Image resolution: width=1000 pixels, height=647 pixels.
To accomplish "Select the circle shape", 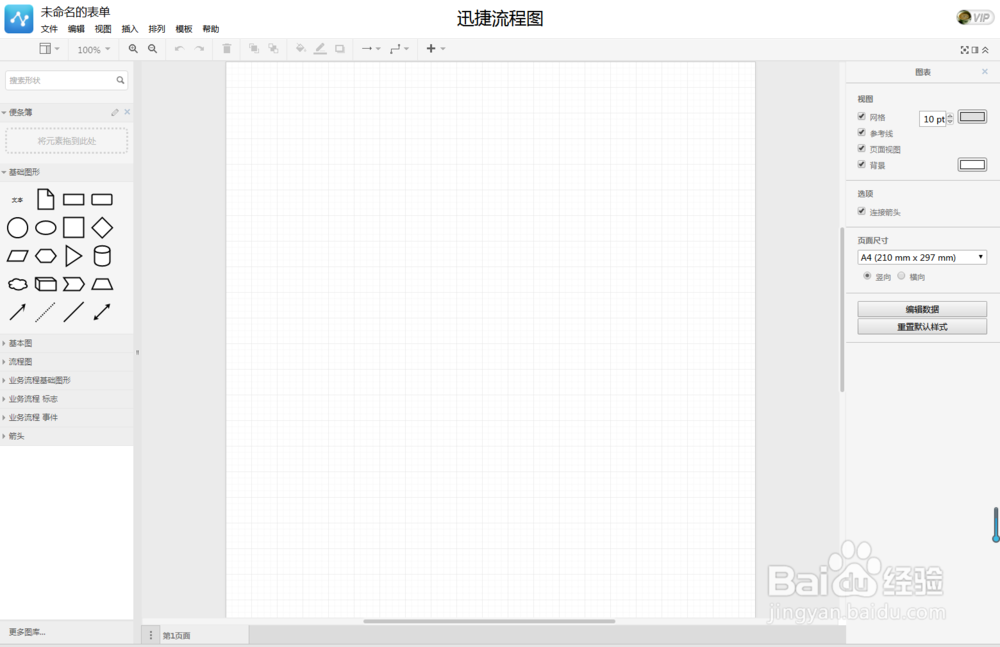I will click(17, 228).
